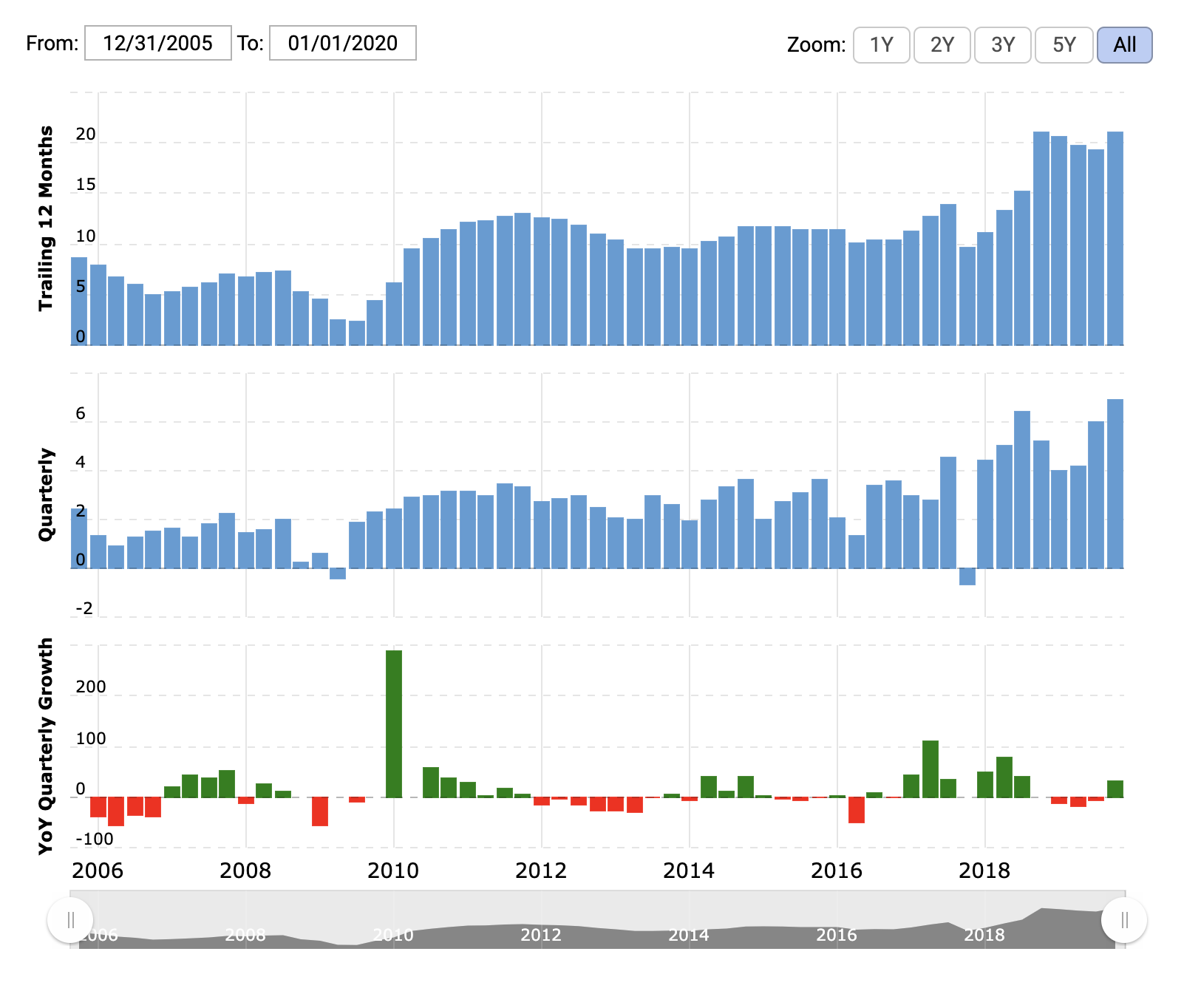Image resolution: width=1184 pixels, height=1008 pixels.
Task: Click the tall 2010 YoY growth bar
Action: point(394,724)
